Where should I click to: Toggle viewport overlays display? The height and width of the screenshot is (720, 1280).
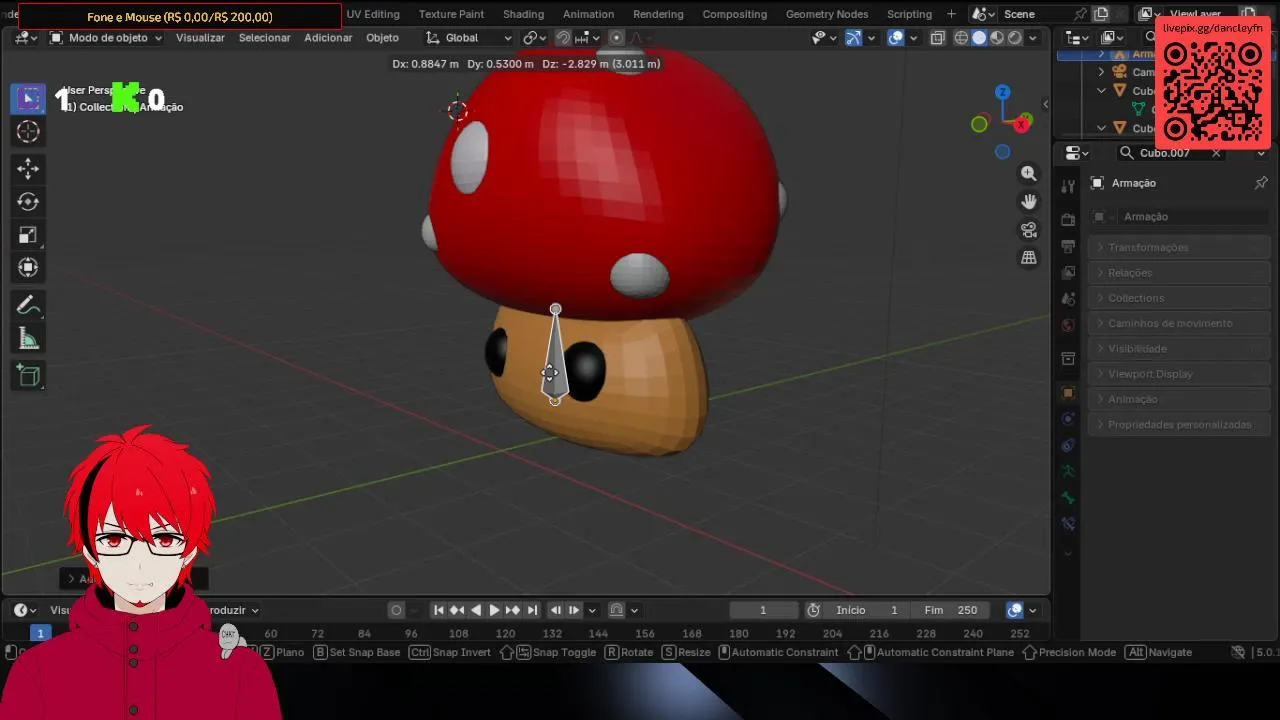[x=896, y=38]
